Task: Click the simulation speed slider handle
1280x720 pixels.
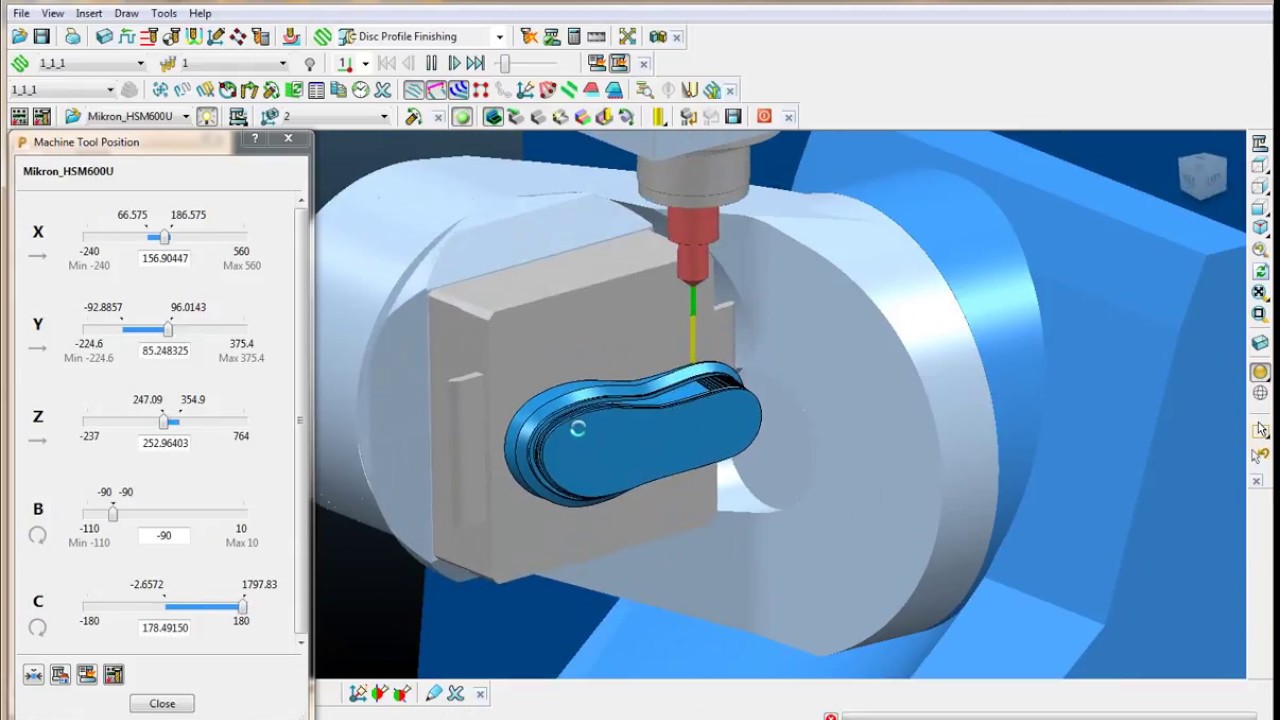Action: coord(505,64)
